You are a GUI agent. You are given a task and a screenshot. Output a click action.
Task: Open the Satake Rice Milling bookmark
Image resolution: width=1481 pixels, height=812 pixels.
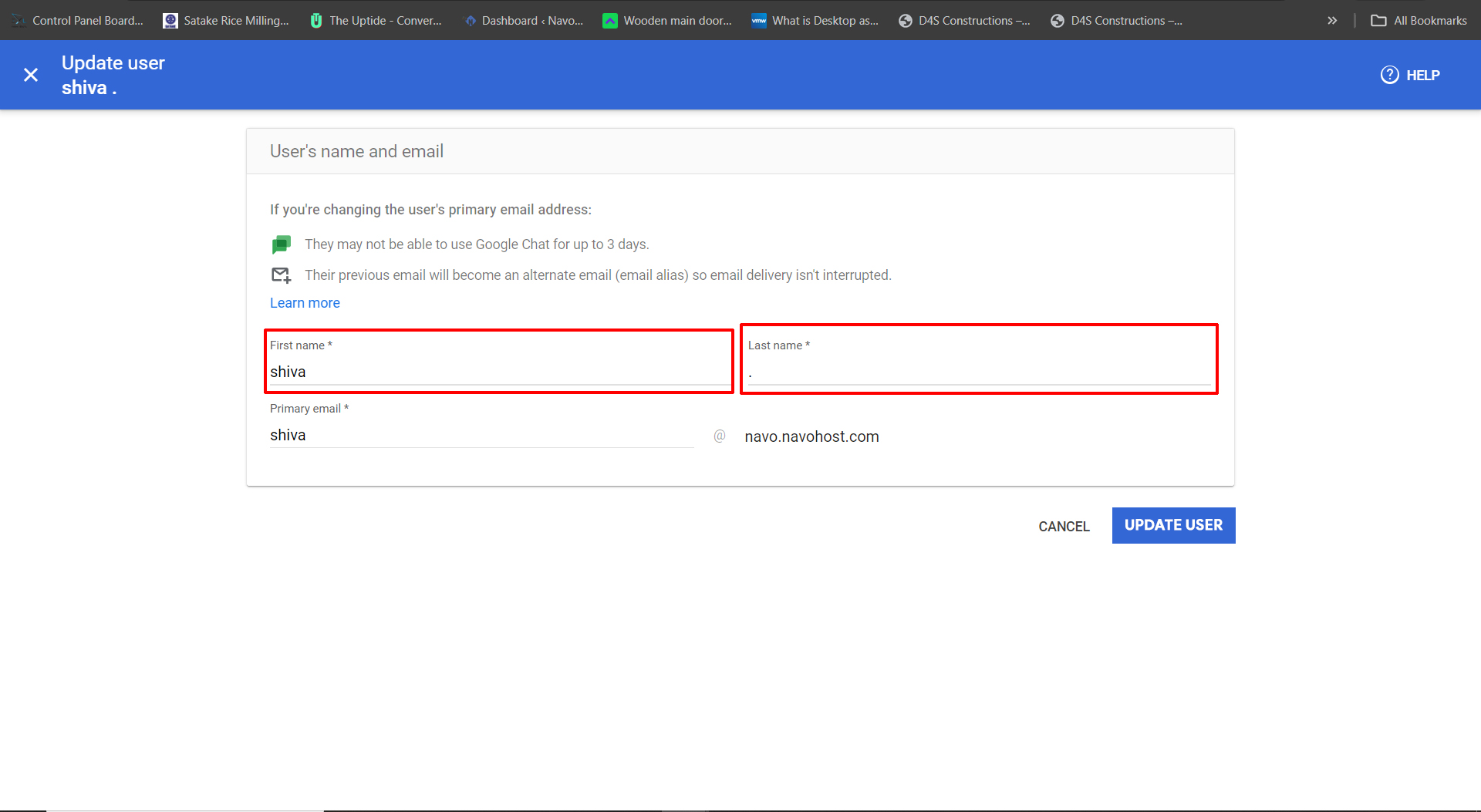tap(226, 21)
